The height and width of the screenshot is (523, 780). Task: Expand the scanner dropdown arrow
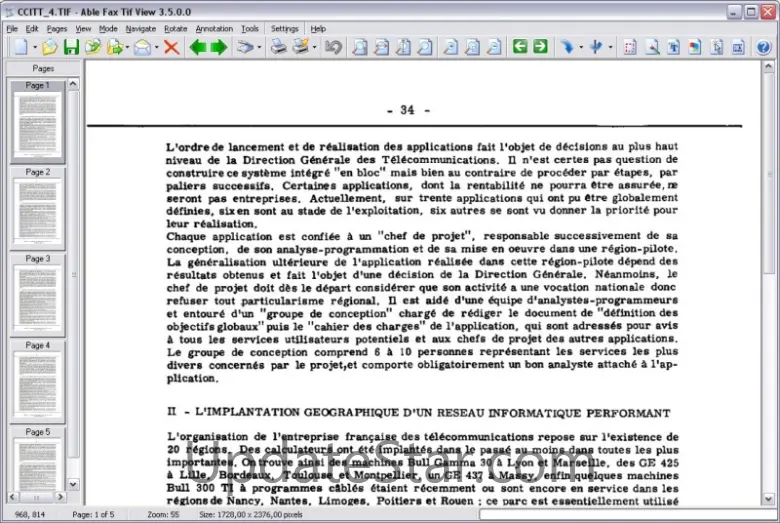tap(259, 48)
